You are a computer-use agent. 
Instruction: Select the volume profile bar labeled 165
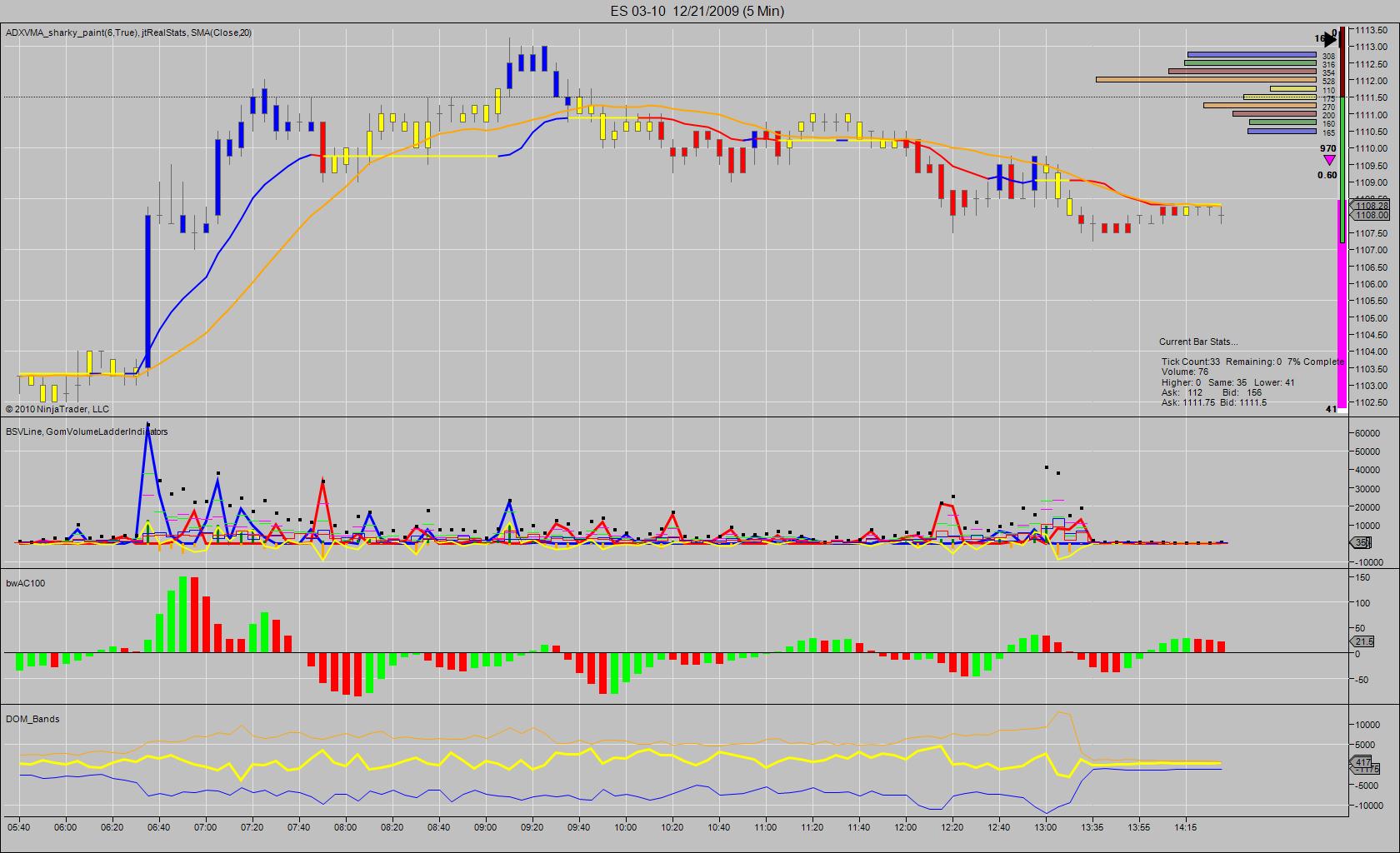[x=1282, y=132]
